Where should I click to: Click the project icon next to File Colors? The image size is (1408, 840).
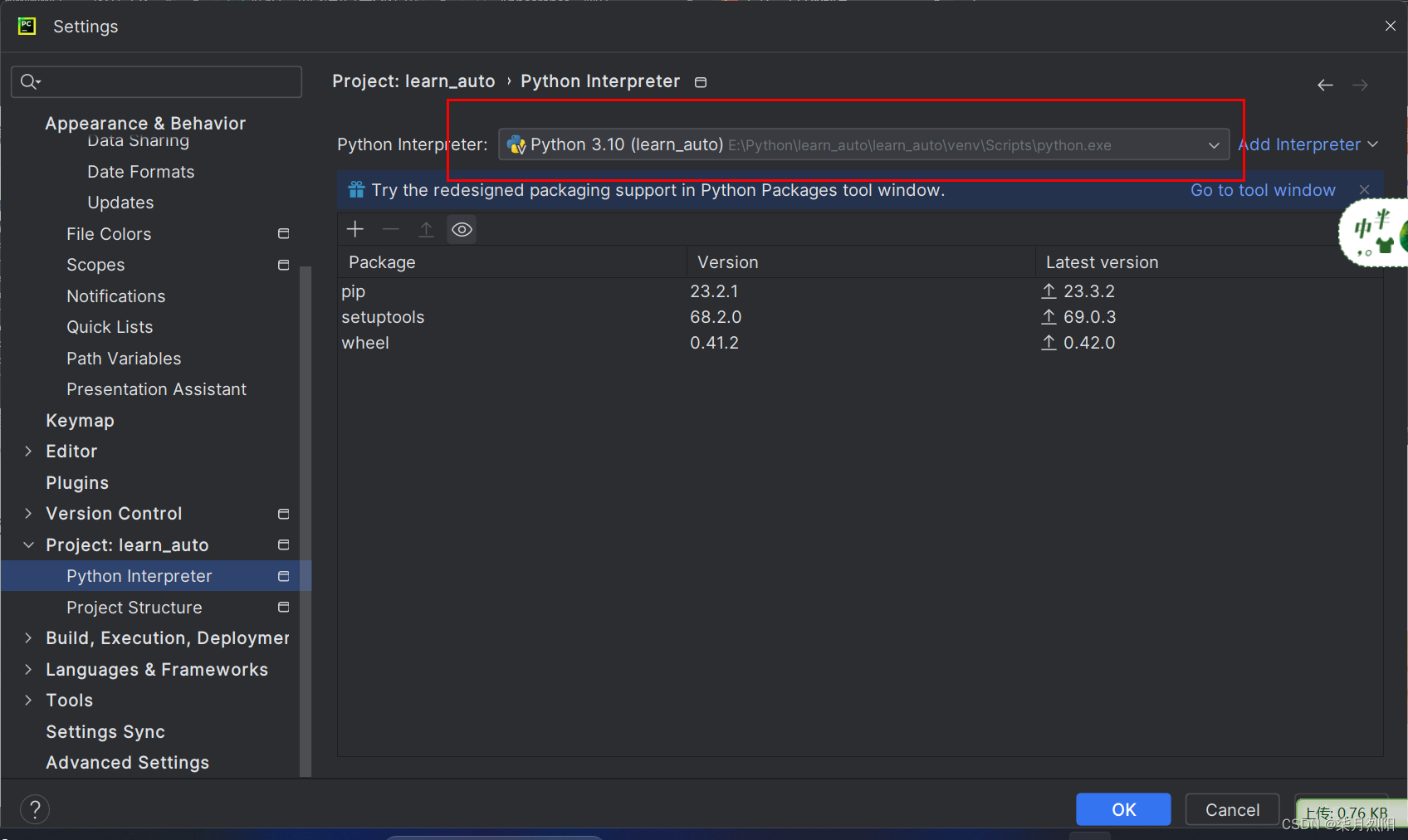283,234
